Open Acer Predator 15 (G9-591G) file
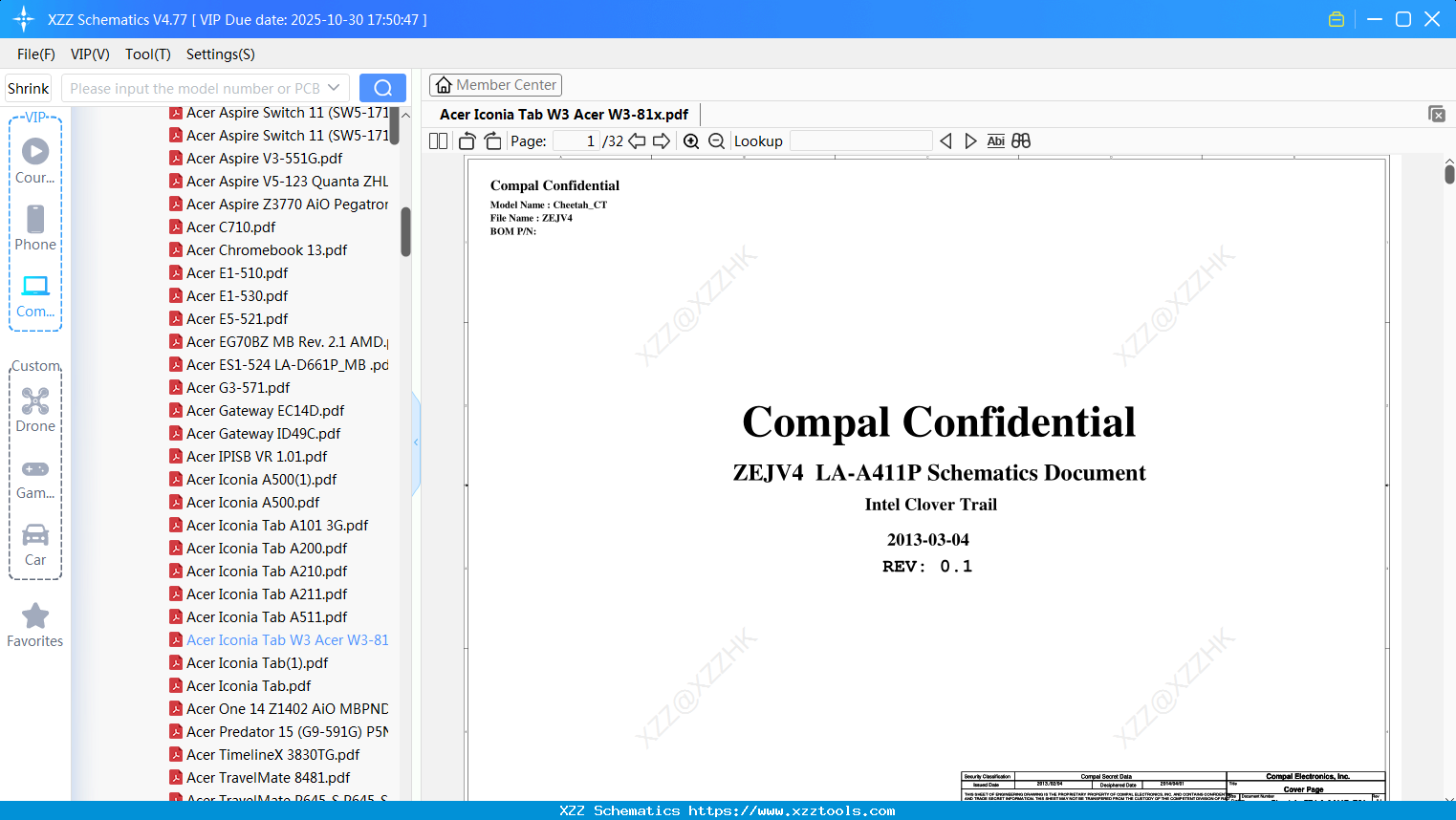 [278, 732]
